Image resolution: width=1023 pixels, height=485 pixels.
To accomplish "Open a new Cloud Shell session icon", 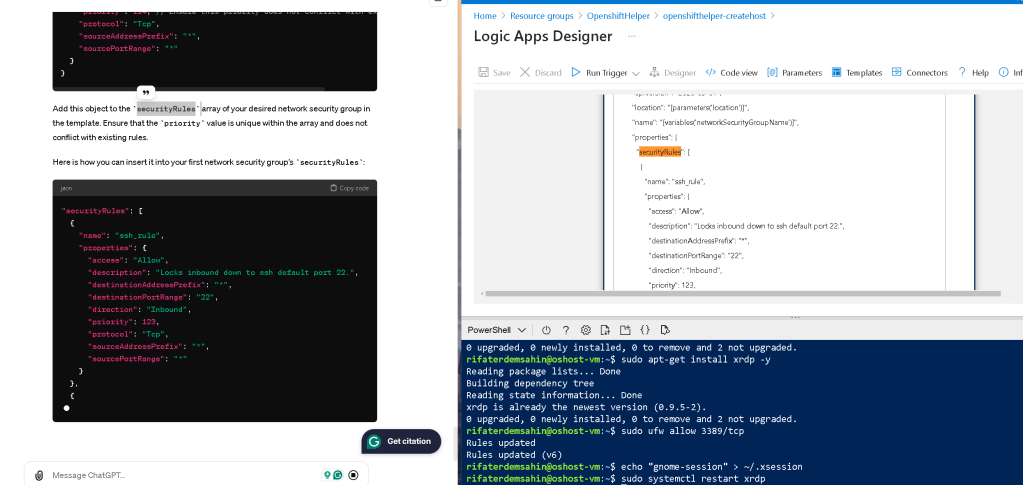I will pyautogui.click(x=625, y=330).
